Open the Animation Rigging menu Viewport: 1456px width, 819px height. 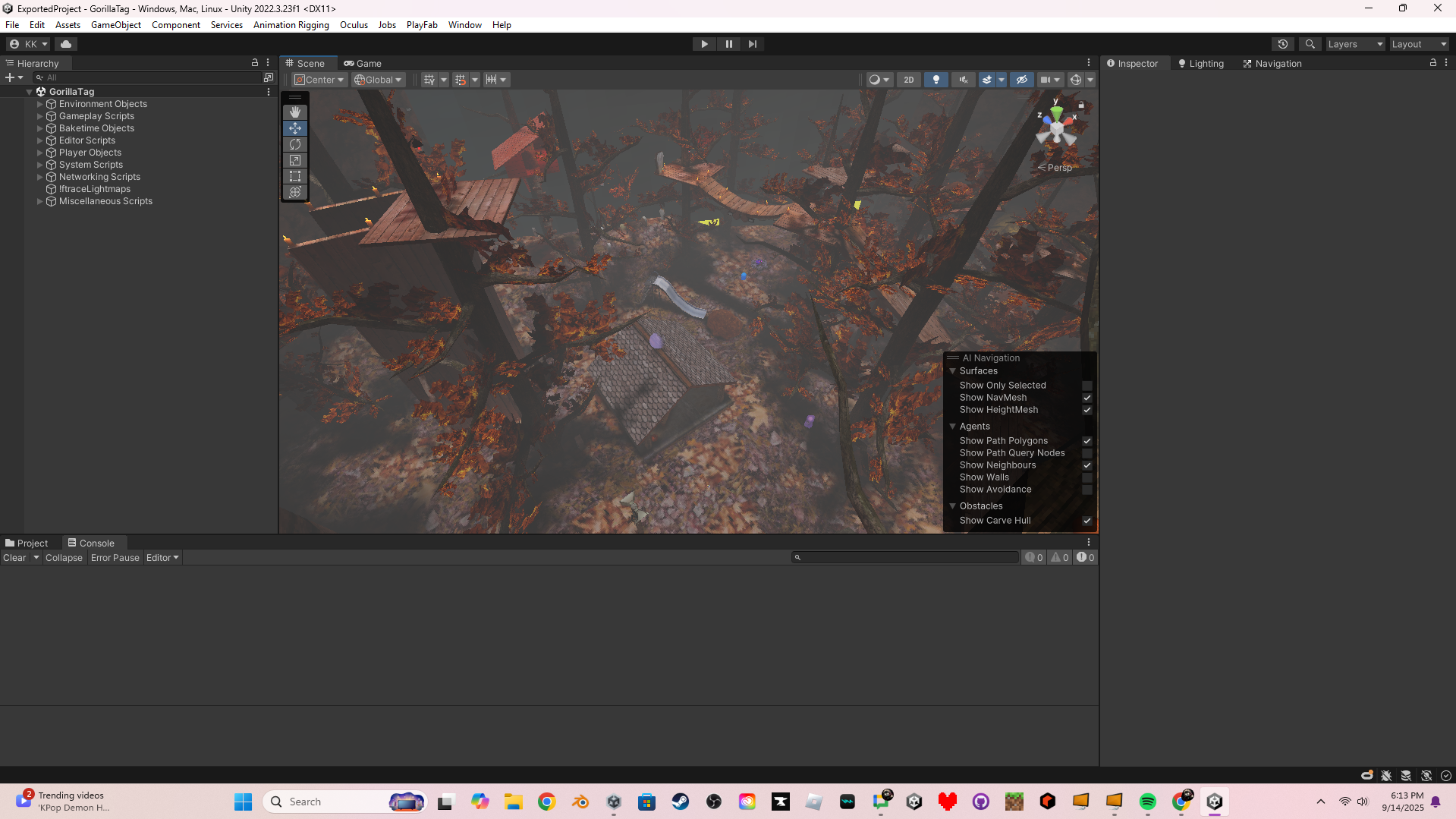coord(291,25)
